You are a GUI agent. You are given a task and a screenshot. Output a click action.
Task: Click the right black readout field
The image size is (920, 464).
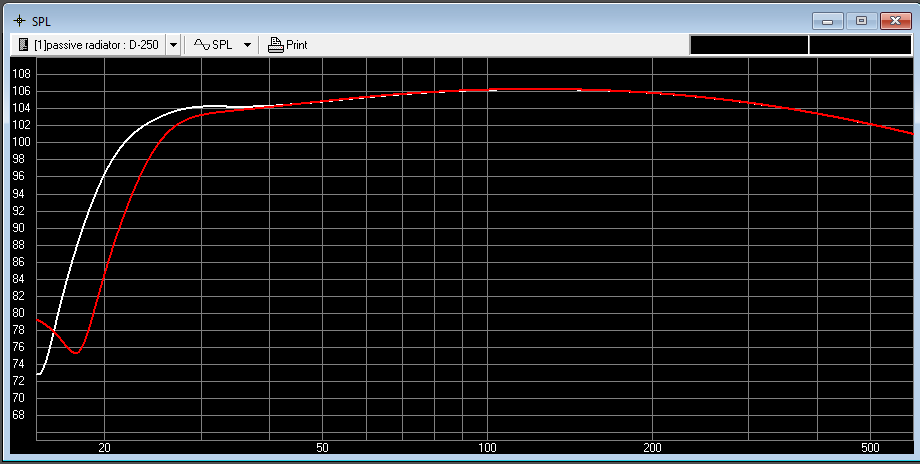point(860,45)
